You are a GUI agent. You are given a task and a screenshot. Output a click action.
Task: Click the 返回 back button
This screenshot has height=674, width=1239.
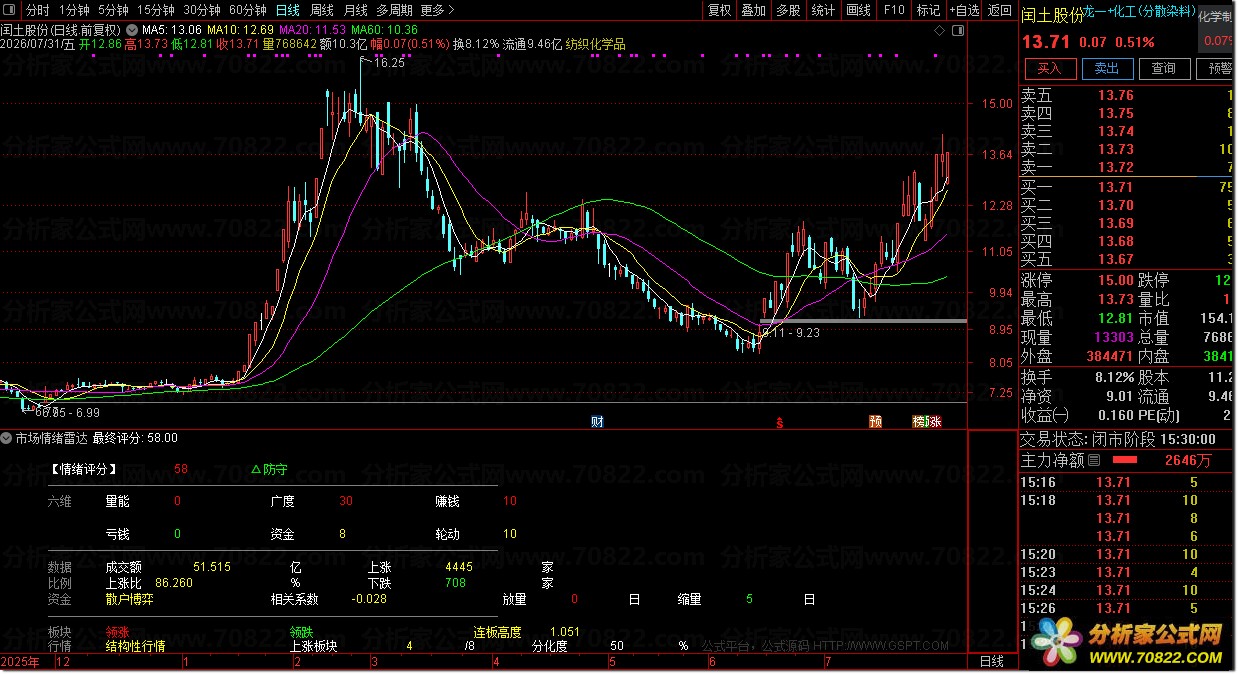tap(999, 10)
